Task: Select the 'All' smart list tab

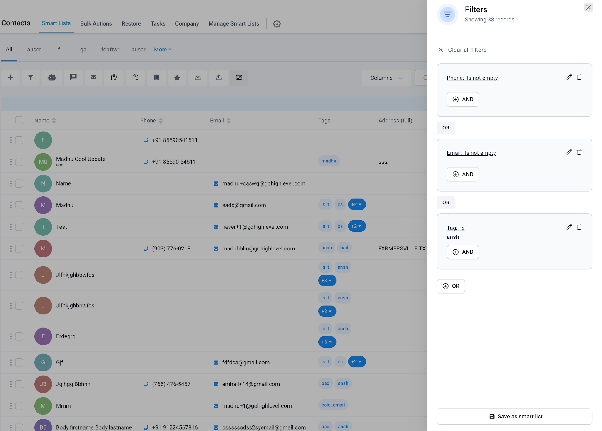Action: (x=9, y=49)
